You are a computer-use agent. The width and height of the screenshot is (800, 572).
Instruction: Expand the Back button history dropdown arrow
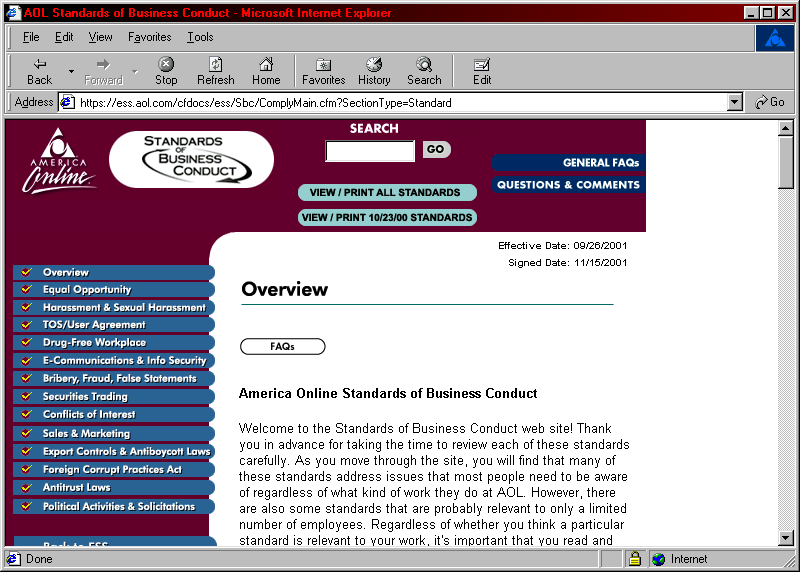click(71, 71)
